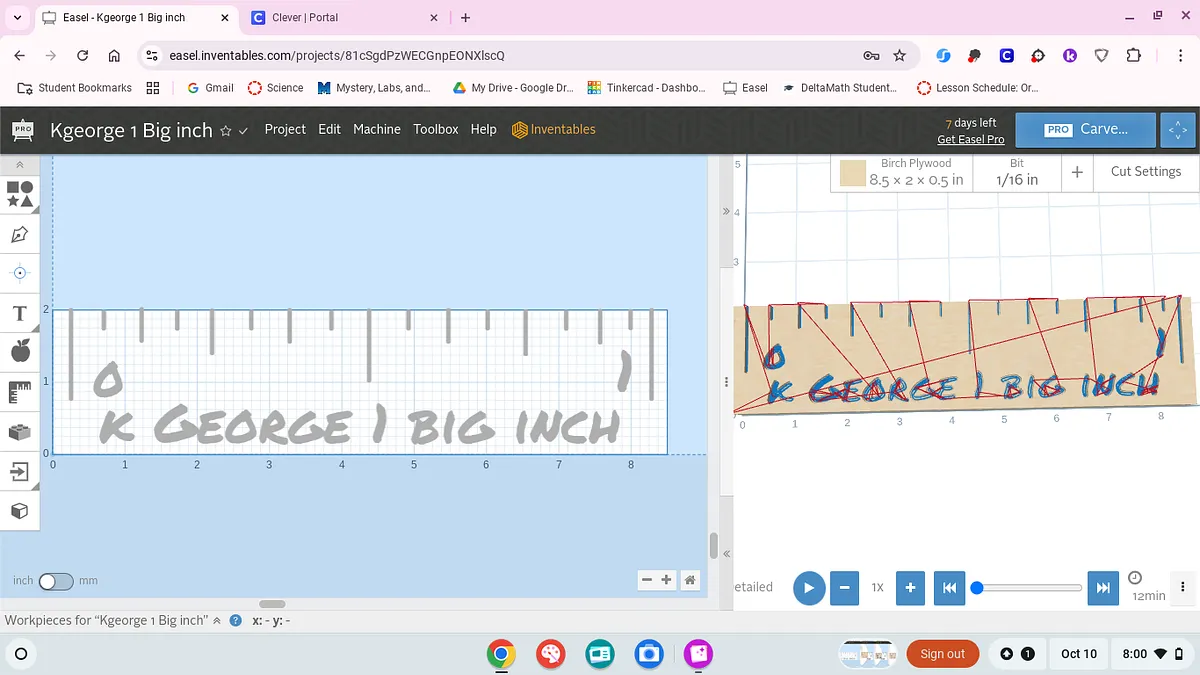Open the Toolbox menu

click(x=436, y=130)
